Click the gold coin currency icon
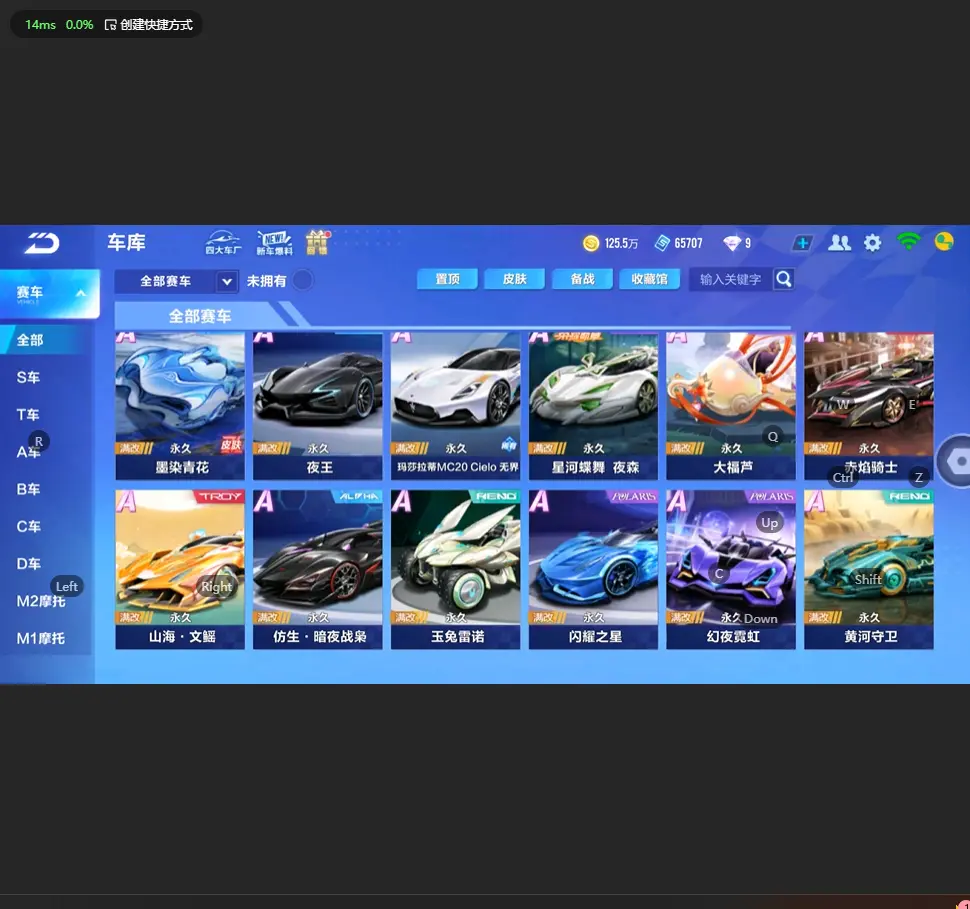 591,243
